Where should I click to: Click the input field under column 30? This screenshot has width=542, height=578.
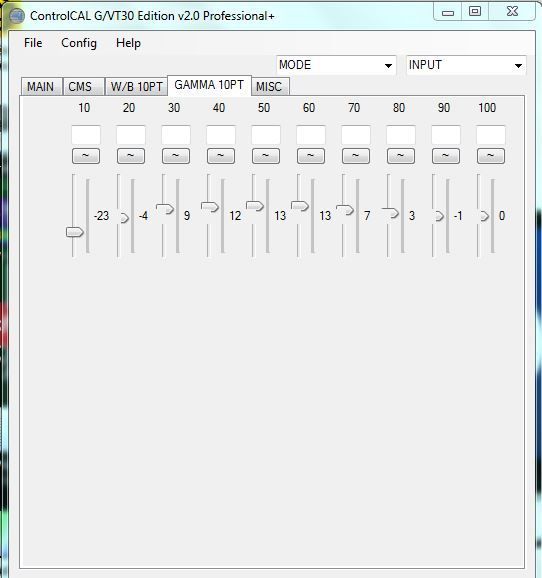[176, 135]
